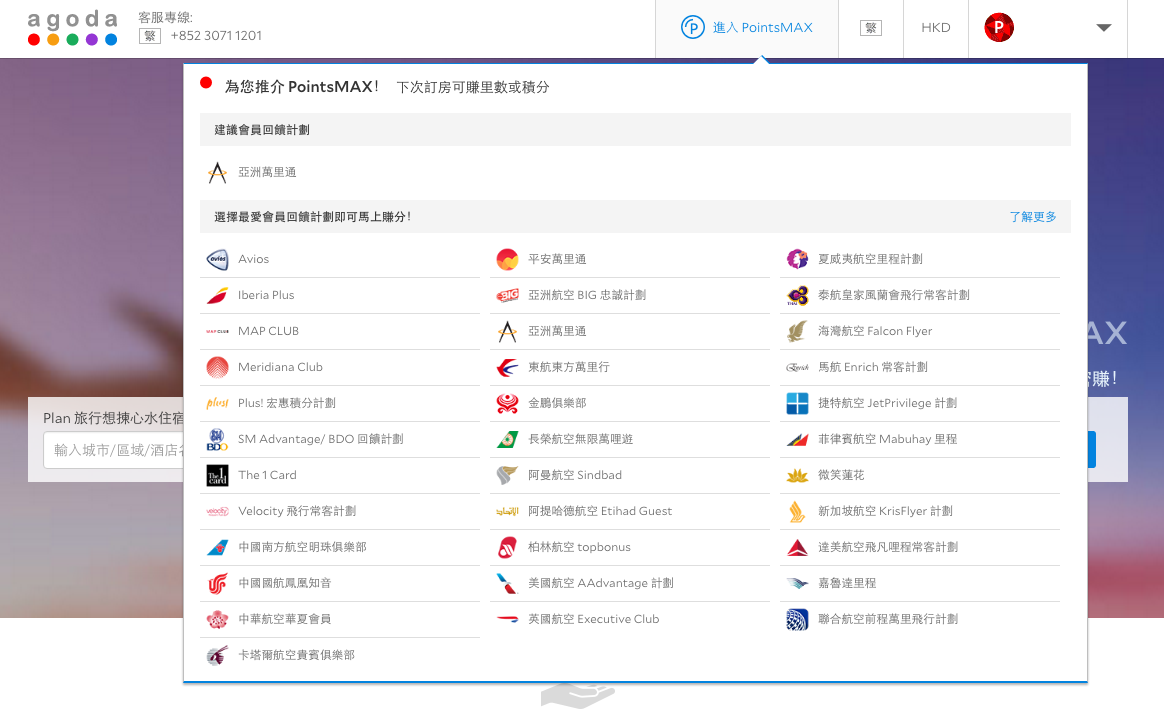Open the 繁 language selector in header
The width and height of the screenshot is (1164, 725).
click(871, 27)
